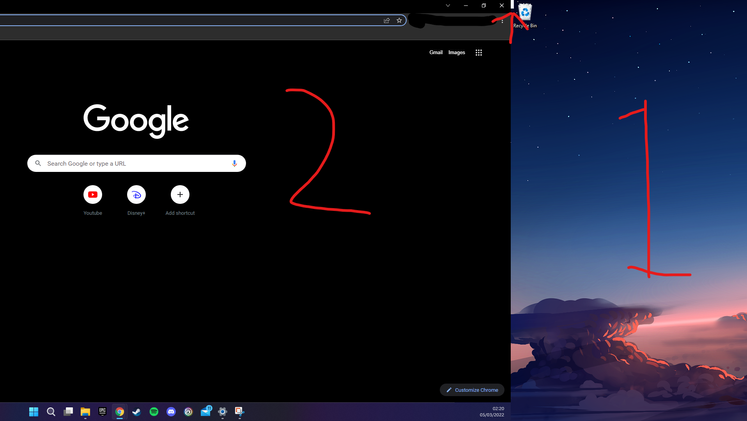The width and height of the screenshot is (747, 421).
Task: Open the Mail app from the taskbar
Action: pos(206,411)
